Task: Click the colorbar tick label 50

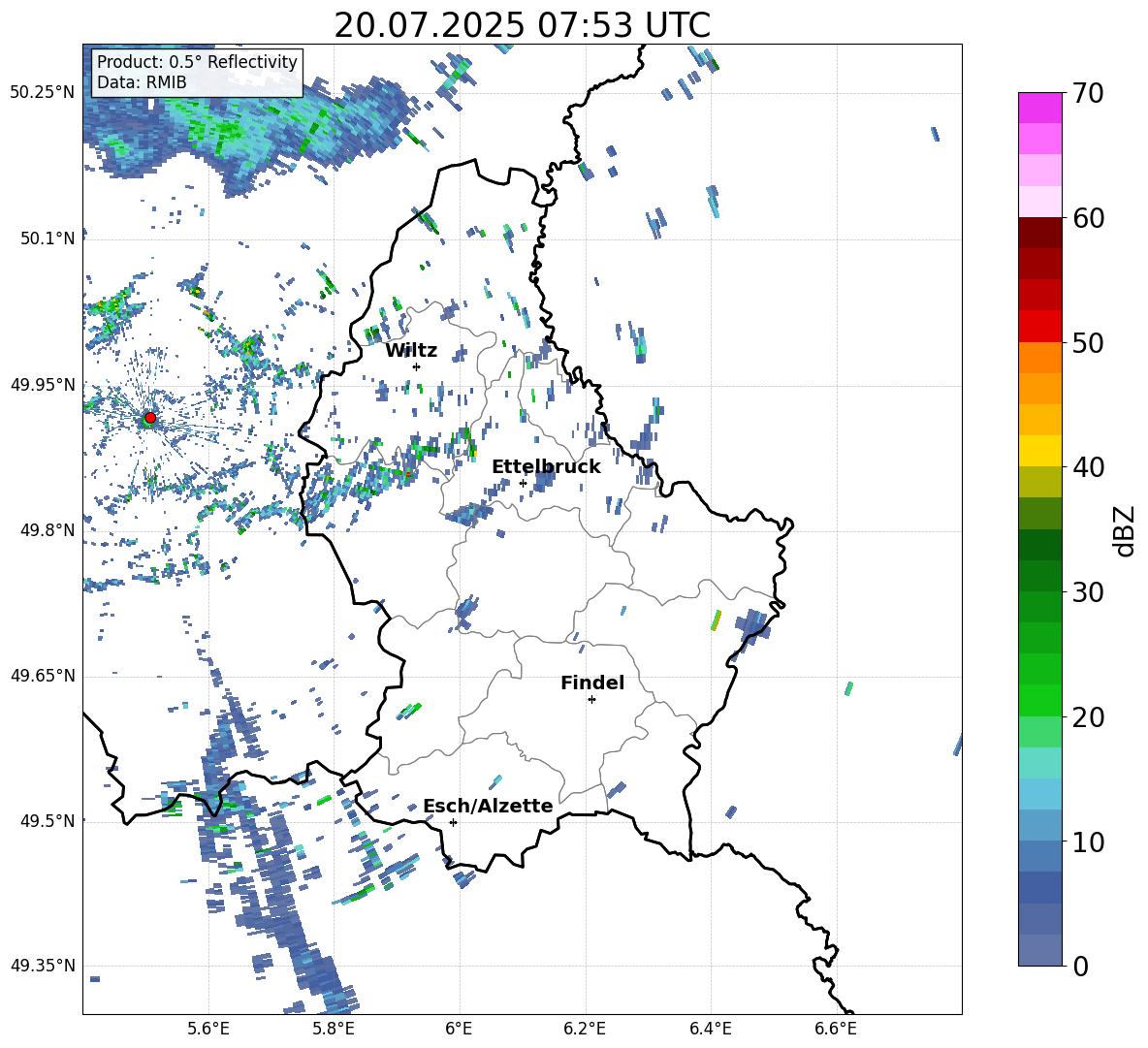Action: point(1088,343)
